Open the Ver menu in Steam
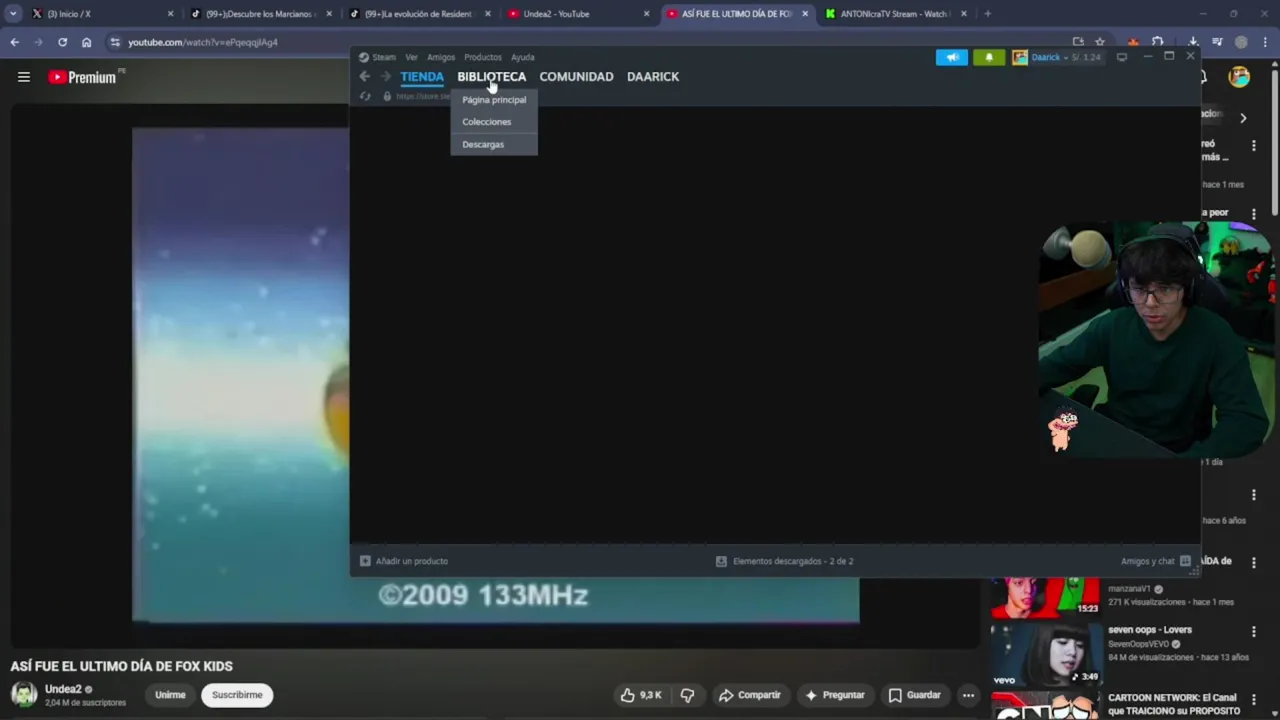The width and height of the screenshot is (1280, 720). tap(411, 57)
